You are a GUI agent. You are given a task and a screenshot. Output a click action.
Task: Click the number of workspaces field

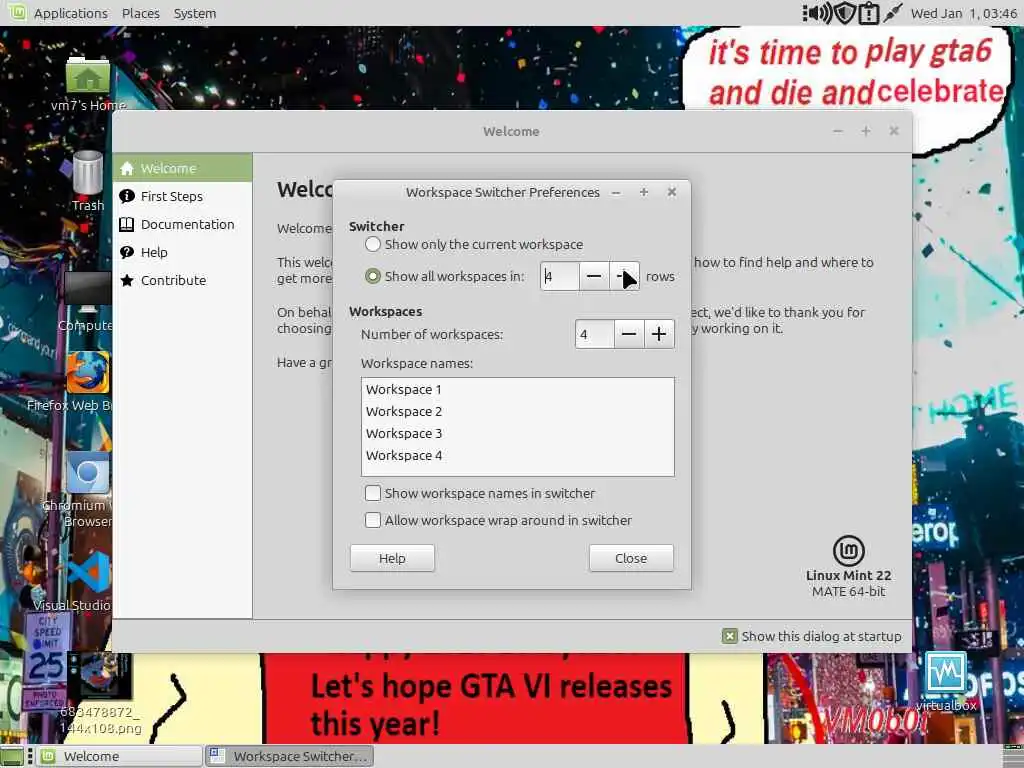(x=594, y=334)
